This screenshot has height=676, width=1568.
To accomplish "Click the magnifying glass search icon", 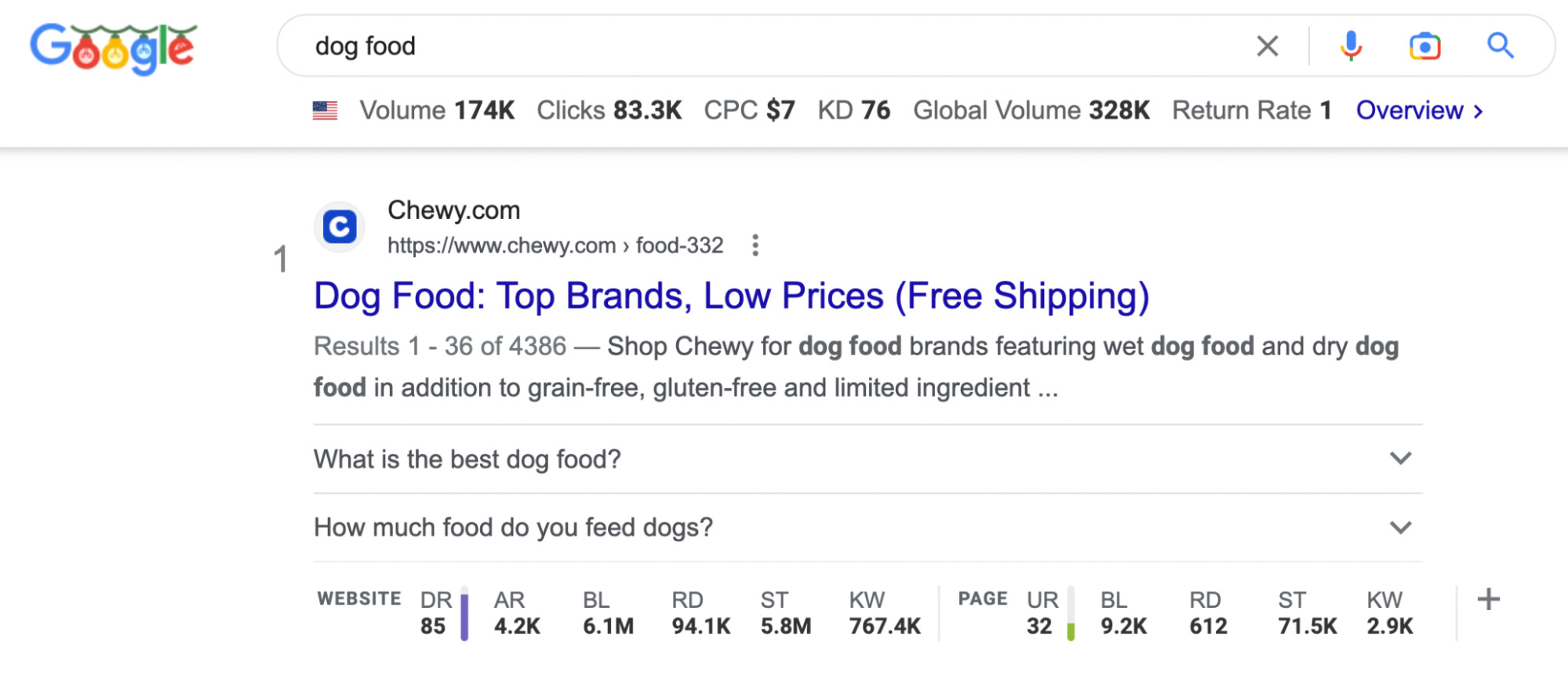I will (1501, 46).
